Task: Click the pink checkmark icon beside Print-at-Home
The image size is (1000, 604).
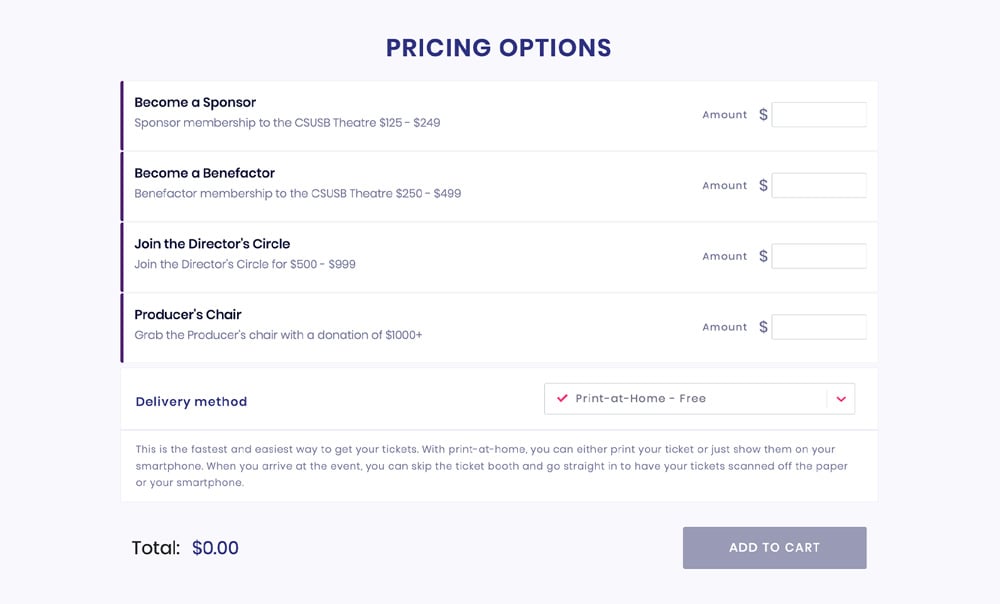Action: tap(562, 398)
